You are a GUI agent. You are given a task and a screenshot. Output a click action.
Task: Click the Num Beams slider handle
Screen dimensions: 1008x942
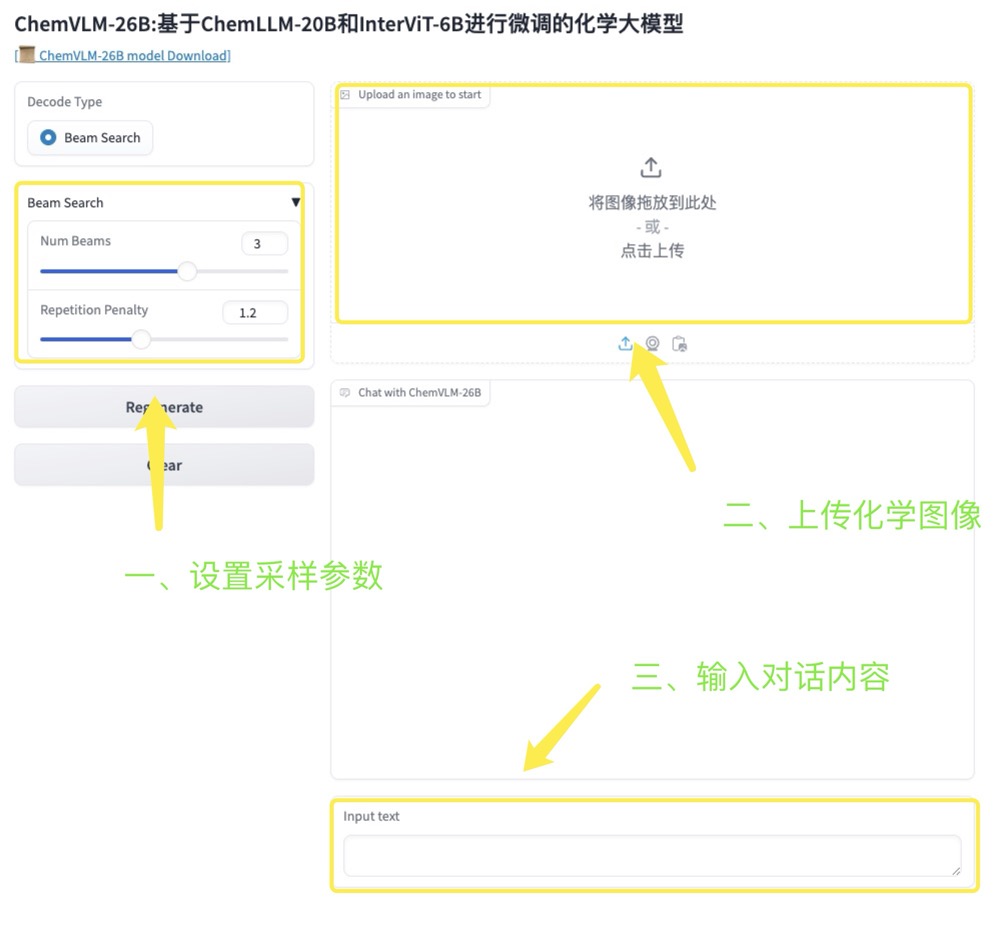[x=187, y=271]
